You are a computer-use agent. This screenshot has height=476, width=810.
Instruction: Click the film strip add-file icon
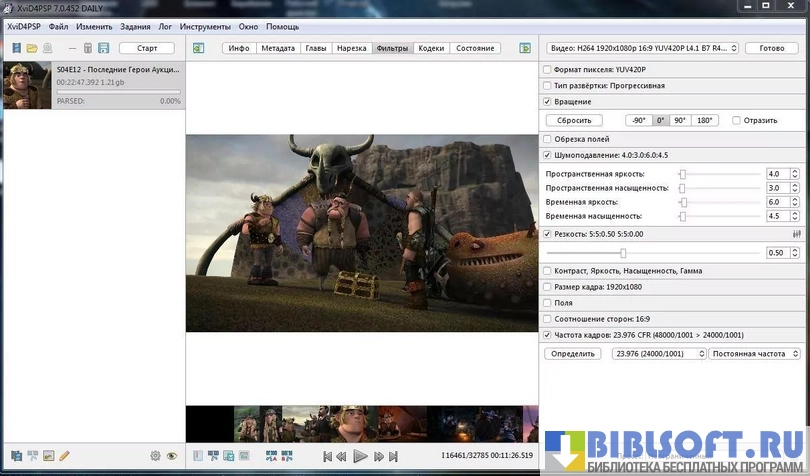pos(16,48)
